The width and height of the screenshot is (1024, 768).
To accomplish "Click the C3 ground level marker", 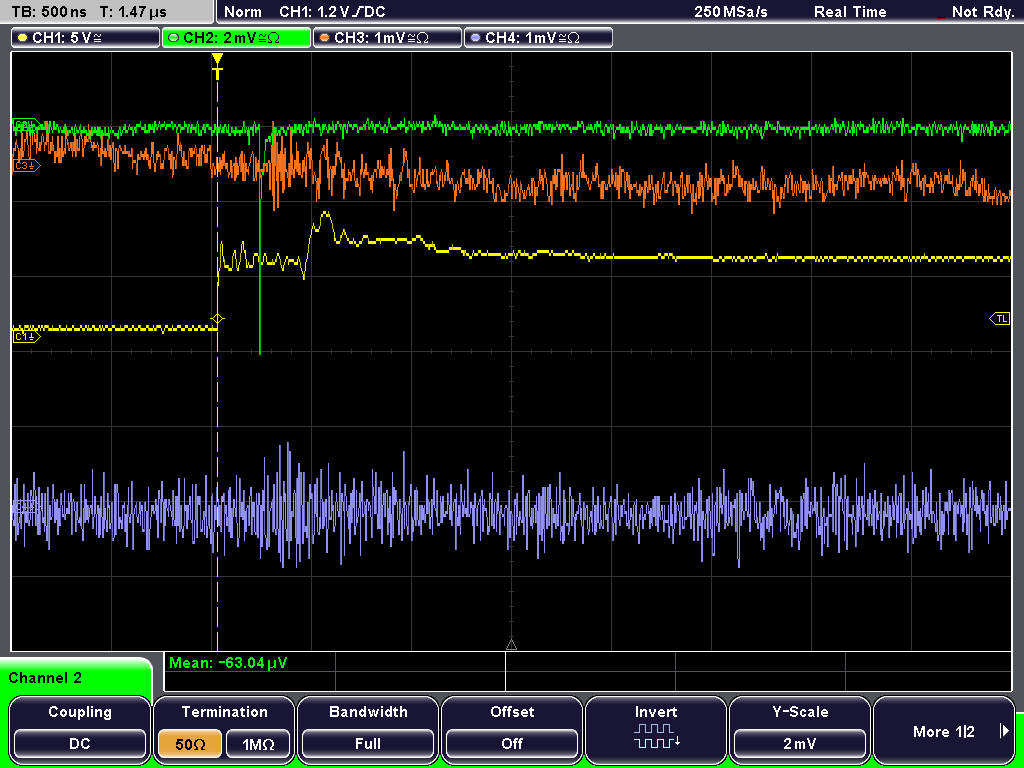I will (27, 166).
